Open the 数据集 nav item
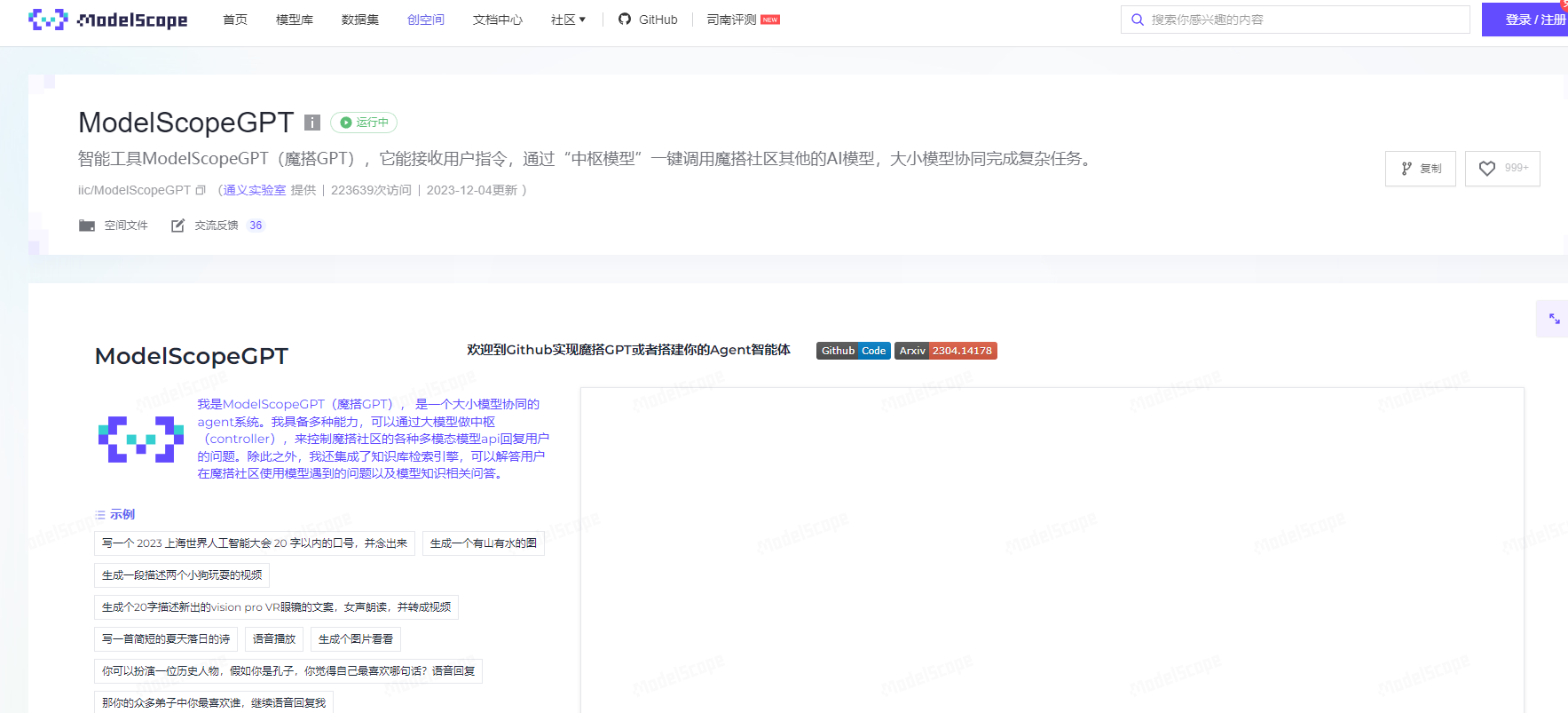Image resolution: width=1568 pixels, height=713 pixels. pyautogui.click(x=360, y=20)
